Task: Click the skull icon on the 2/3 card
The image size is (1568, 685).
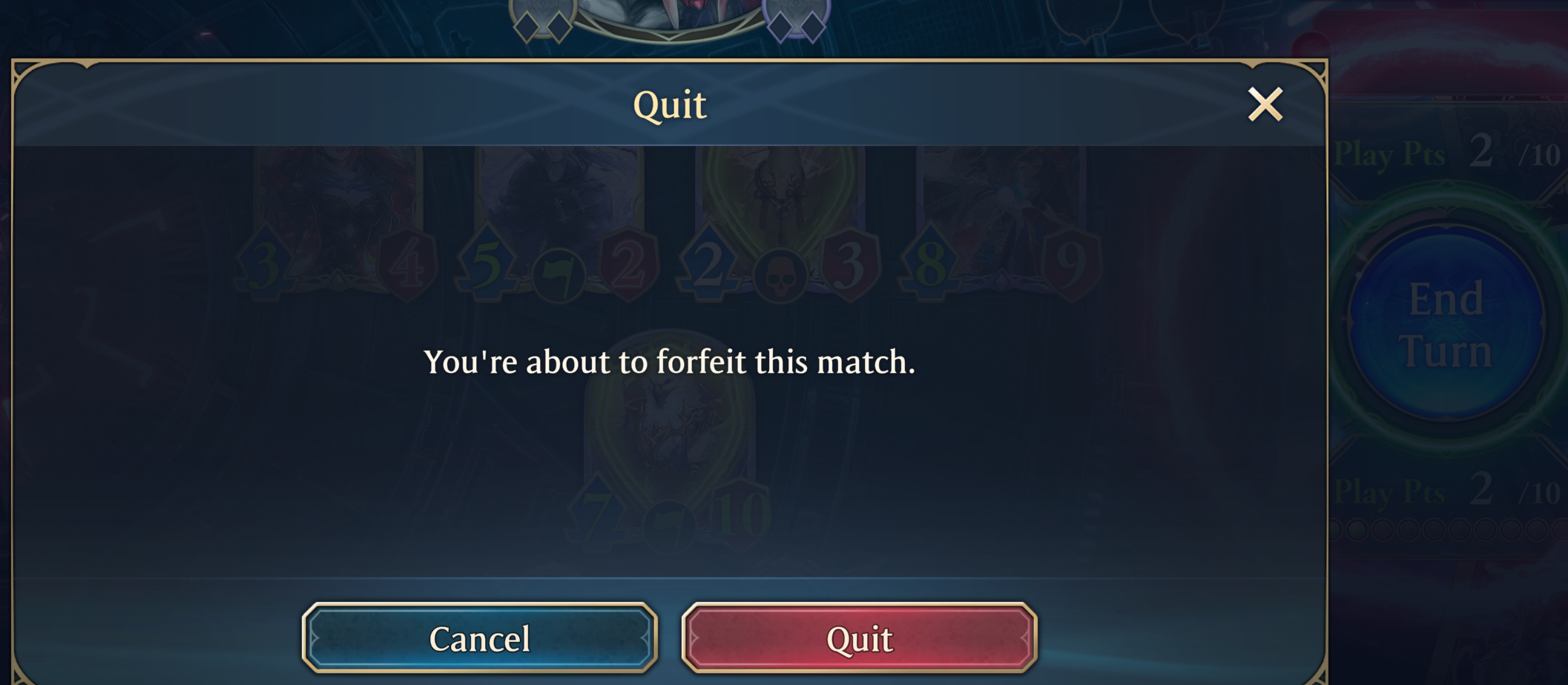Action: (780, 276)
